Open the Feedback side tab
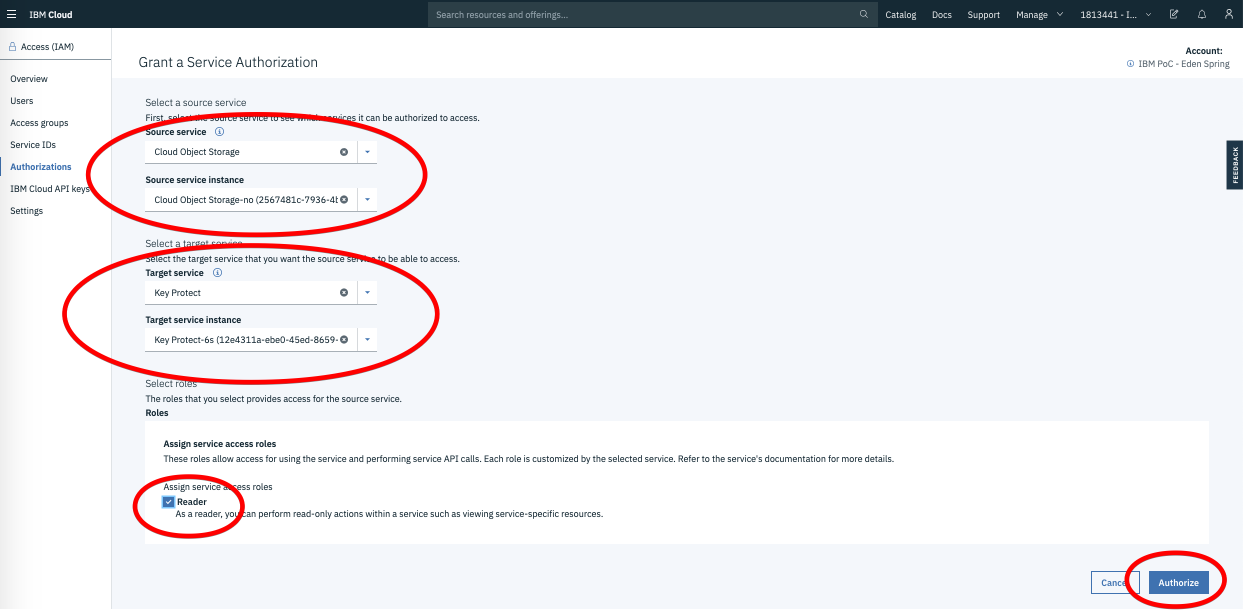1243x611 pixels. pyautogui.click(x=1235, y=165)
